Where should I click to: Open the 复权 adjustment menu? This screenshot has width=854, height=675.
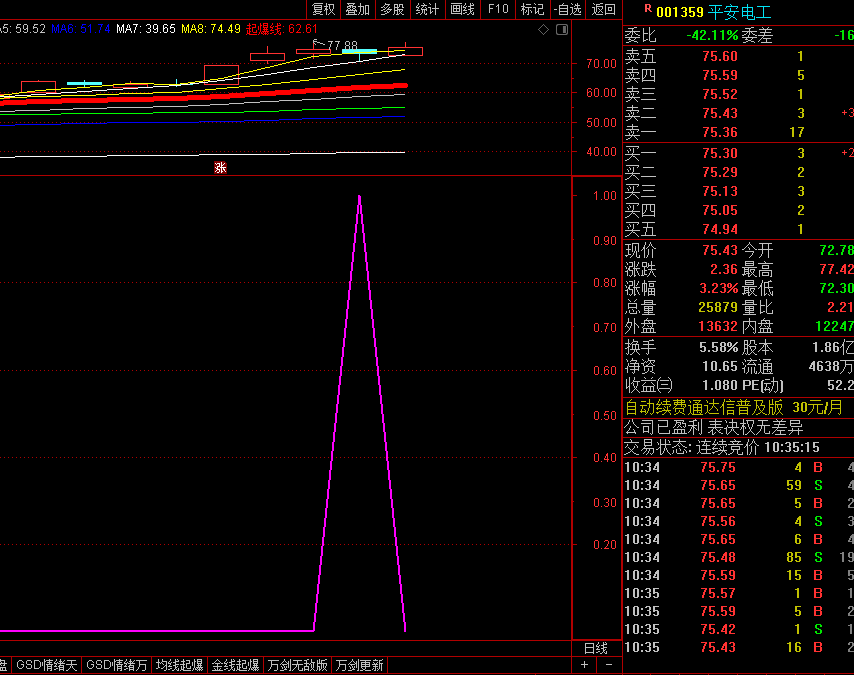pos(323,9)
